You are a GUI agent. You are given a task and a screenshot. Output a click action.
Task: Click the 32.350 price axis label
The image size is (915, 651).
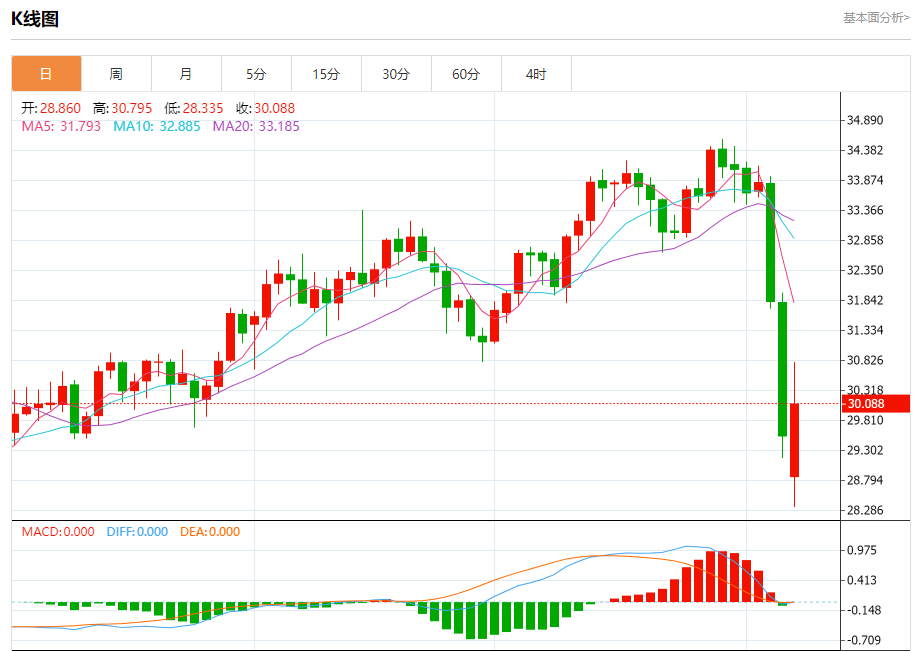(865, 270)
